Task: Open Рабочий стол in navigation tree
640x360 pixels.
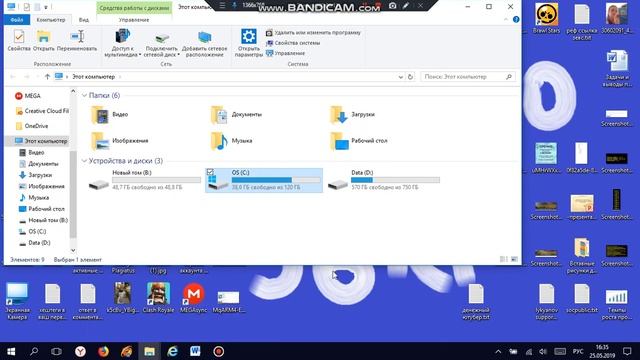Action: [x=42, y=209]
